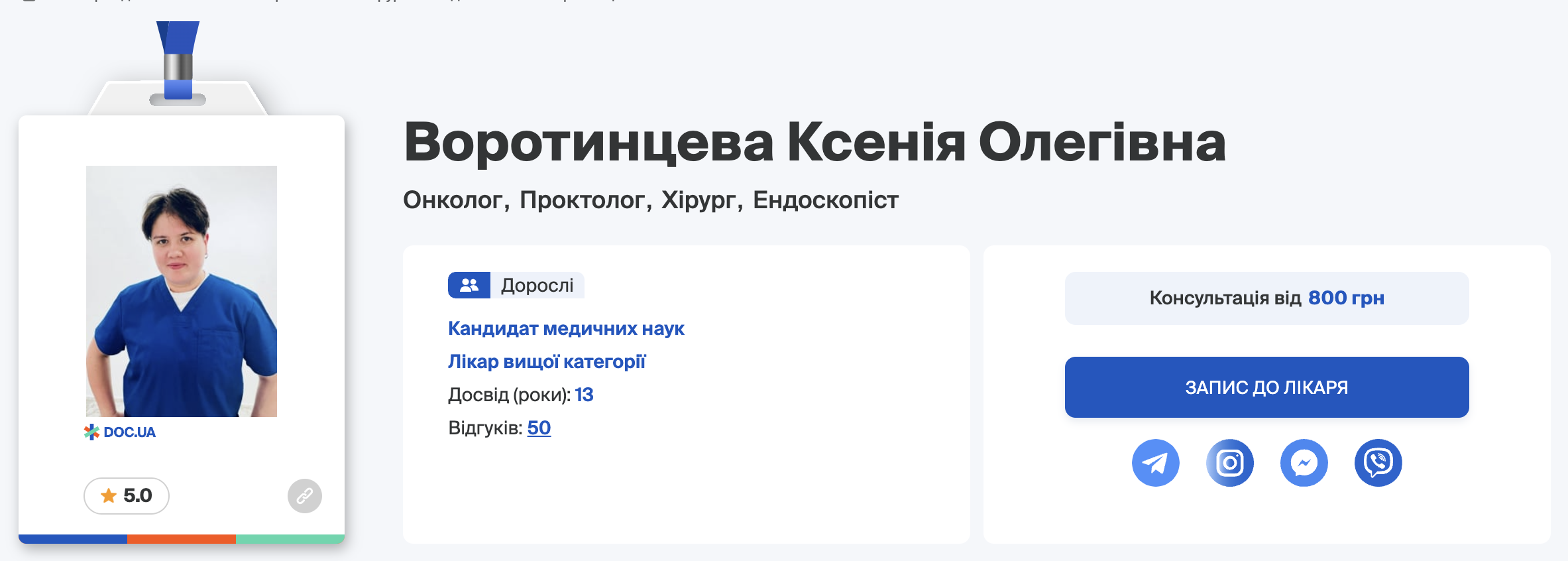Viewport: 1568px width, 561px height.
Task: Click the Онколог specialty text
Action: tap(453, 200)
